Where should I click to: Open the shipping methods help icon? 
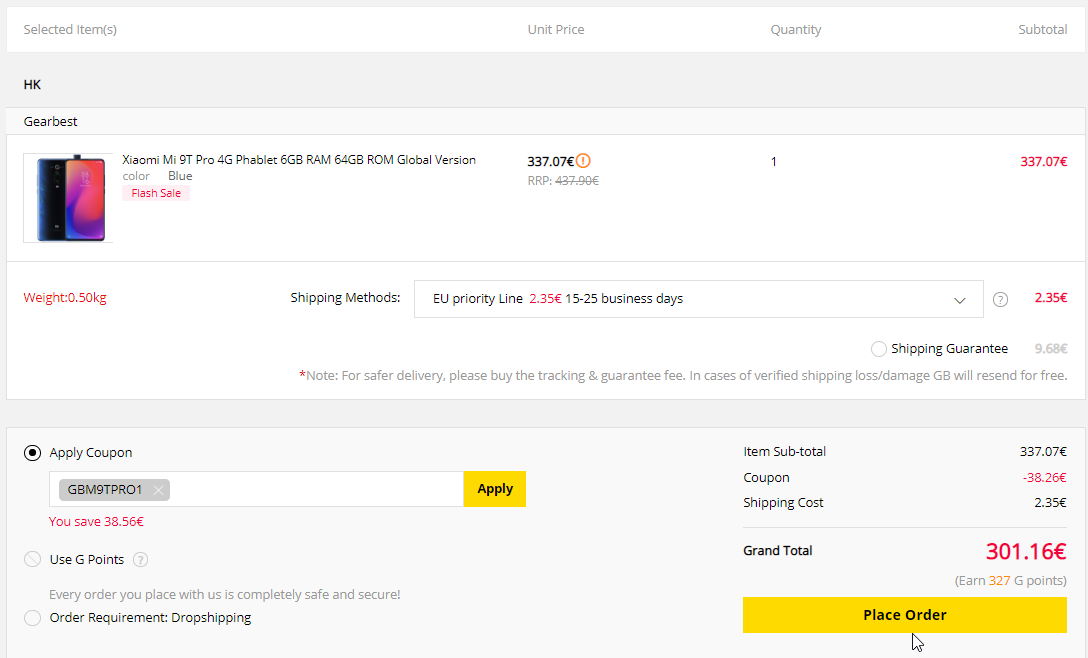pyautogui.click(x=1000, y=299)
